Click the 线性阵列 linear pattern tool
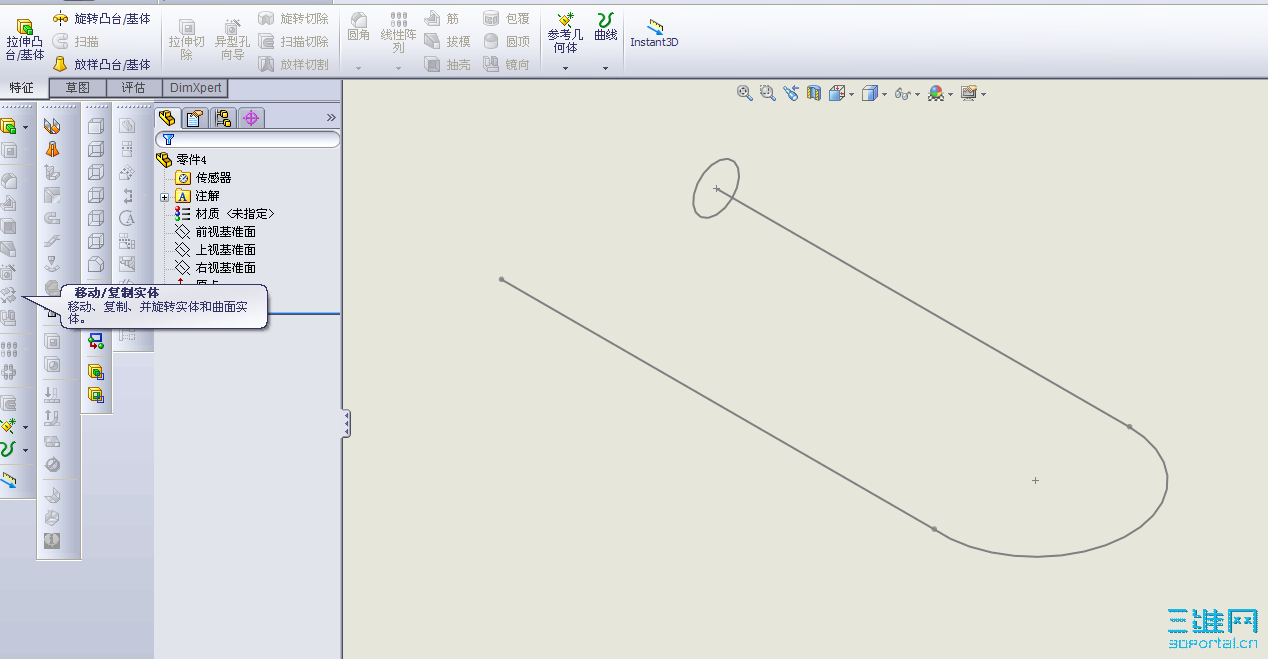Image resolution: width=1268 pixels, height=659 pixels. tap(398, 33)
